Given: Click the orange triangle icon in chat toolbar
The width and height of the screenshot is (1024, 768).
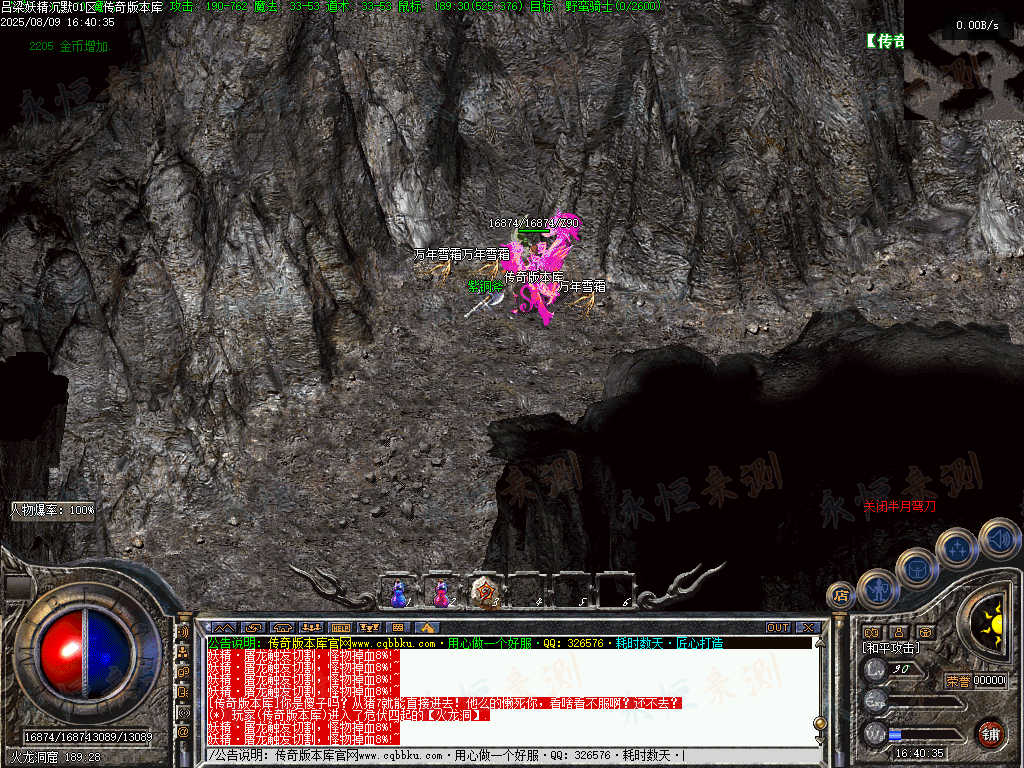Looking at the screenshot, I should 427,628.
